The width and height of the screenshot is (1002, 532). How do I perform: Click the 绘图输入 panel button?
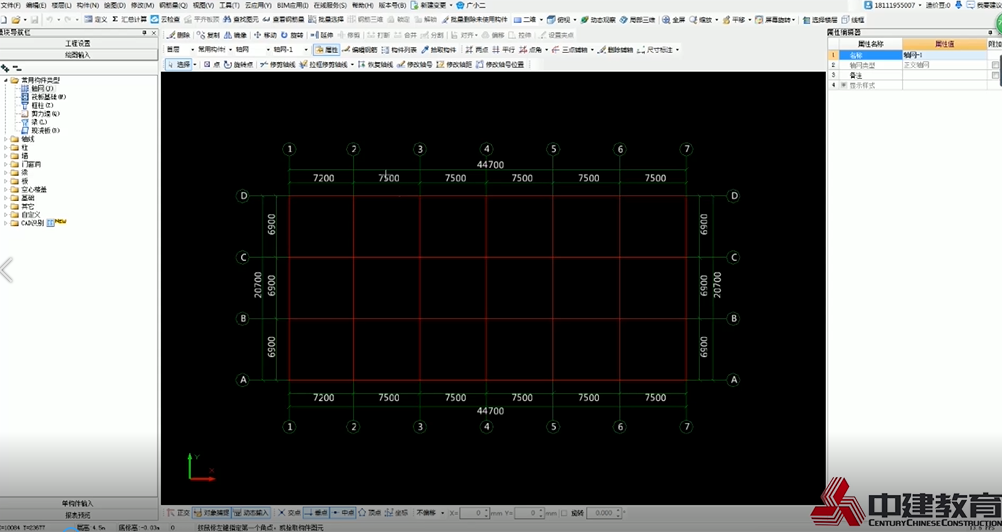pyautogui.click(x=78, y=55)
